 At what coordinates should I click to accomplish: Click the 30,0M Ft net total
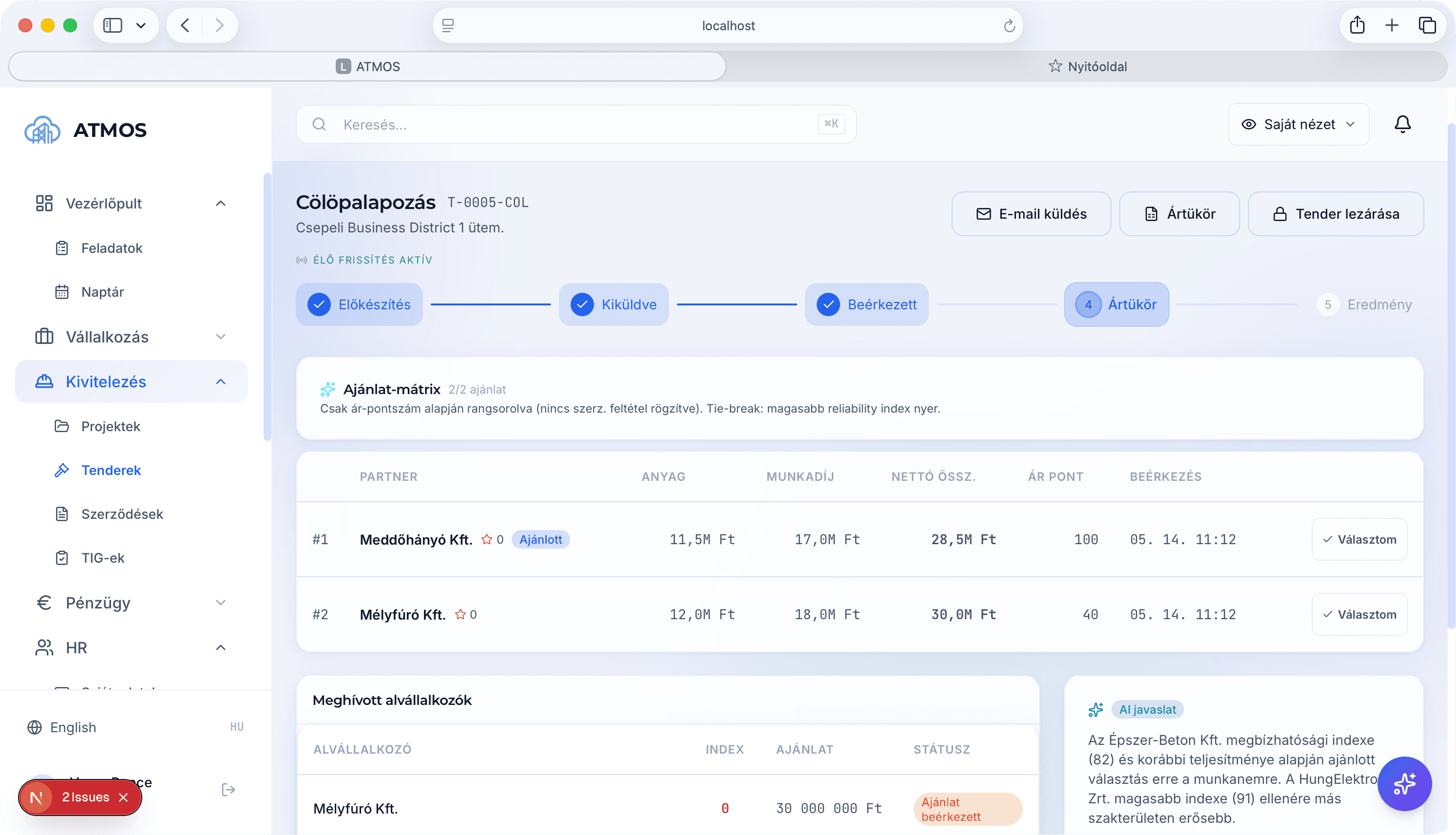click(x=963, y=615)
